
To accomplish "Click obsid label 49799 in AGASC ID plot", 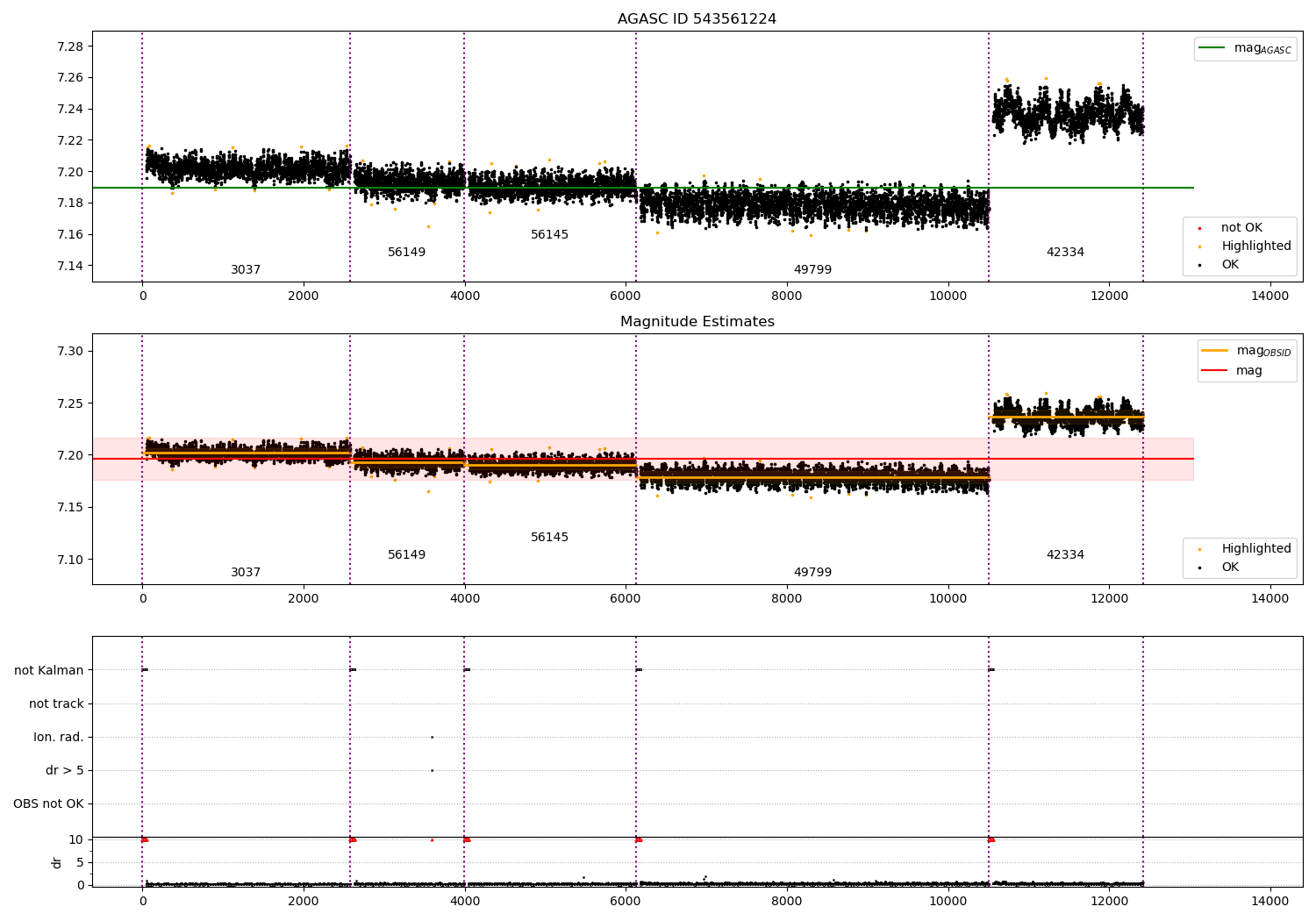I will 813,270.
